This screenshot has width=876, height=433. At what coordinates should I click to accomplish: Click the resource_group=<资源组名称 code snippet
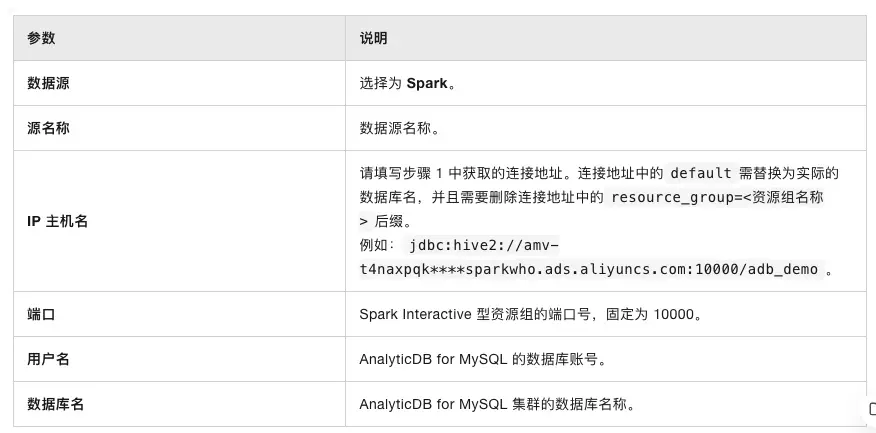717,197
